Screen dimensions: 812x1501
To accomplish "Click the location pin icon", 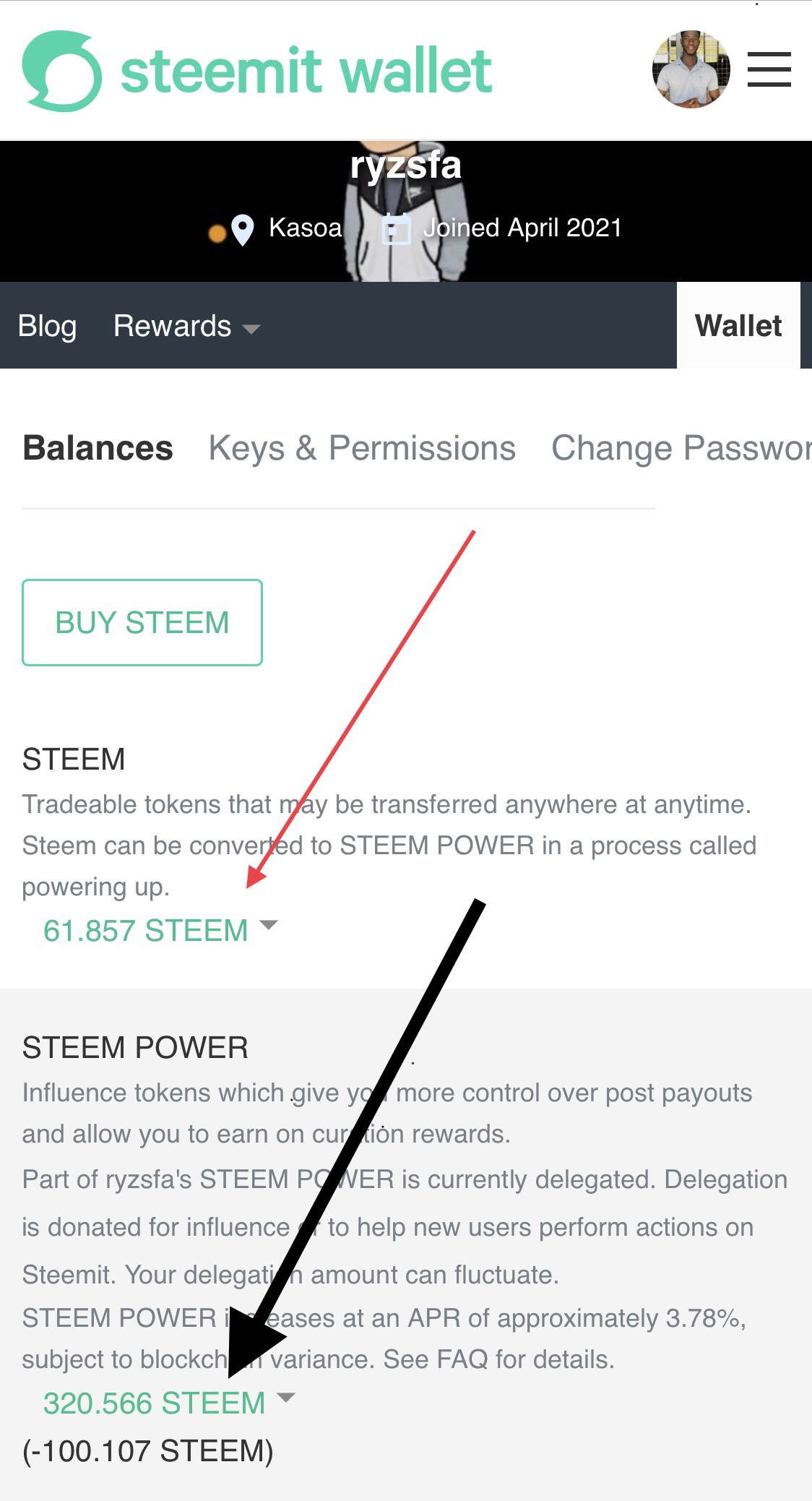I will (243, 230).
